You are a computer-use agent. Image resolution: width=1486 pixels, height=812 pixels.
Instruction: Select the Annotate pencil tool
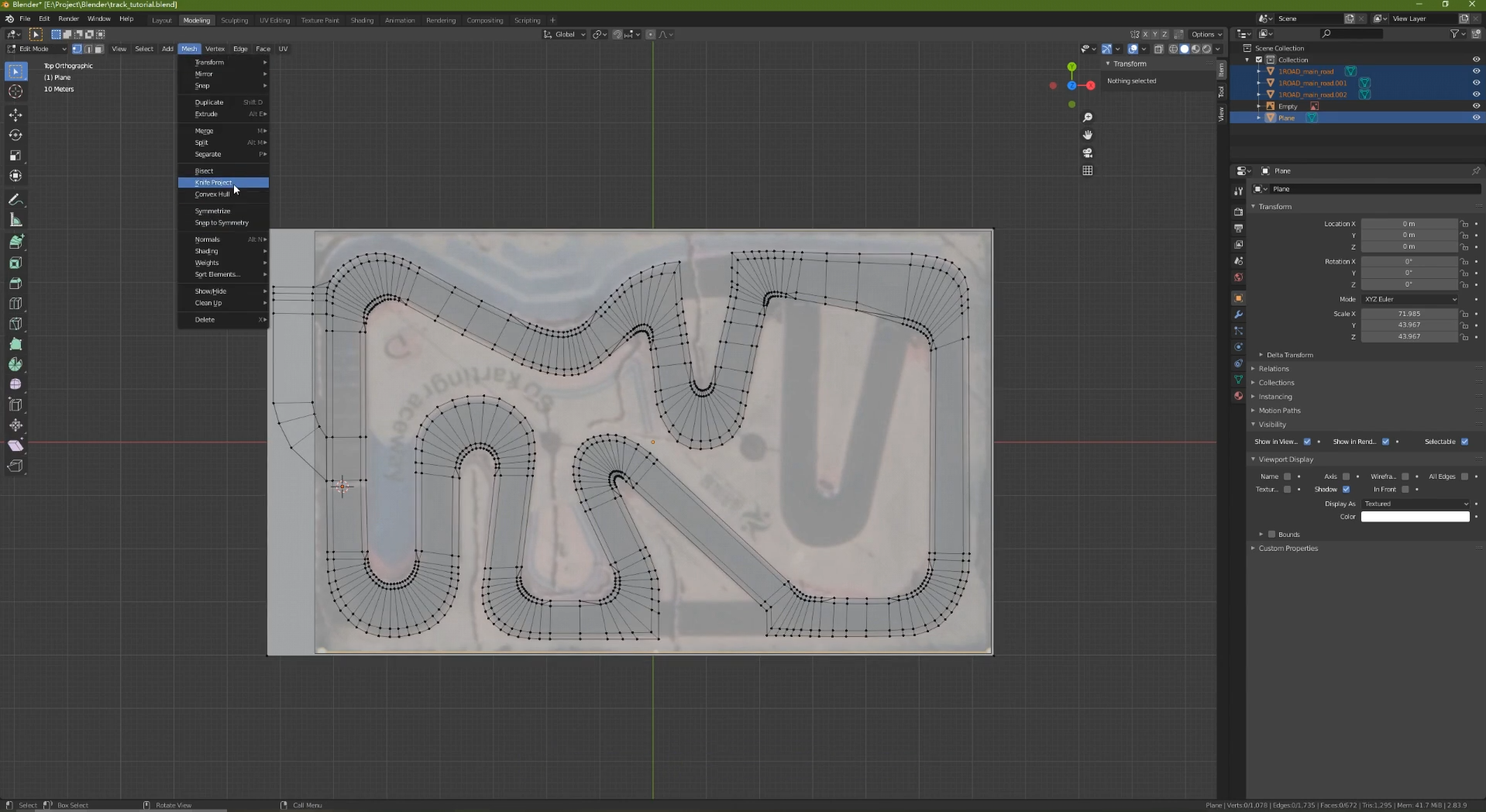pyautogui.click(x=15, y=200)
